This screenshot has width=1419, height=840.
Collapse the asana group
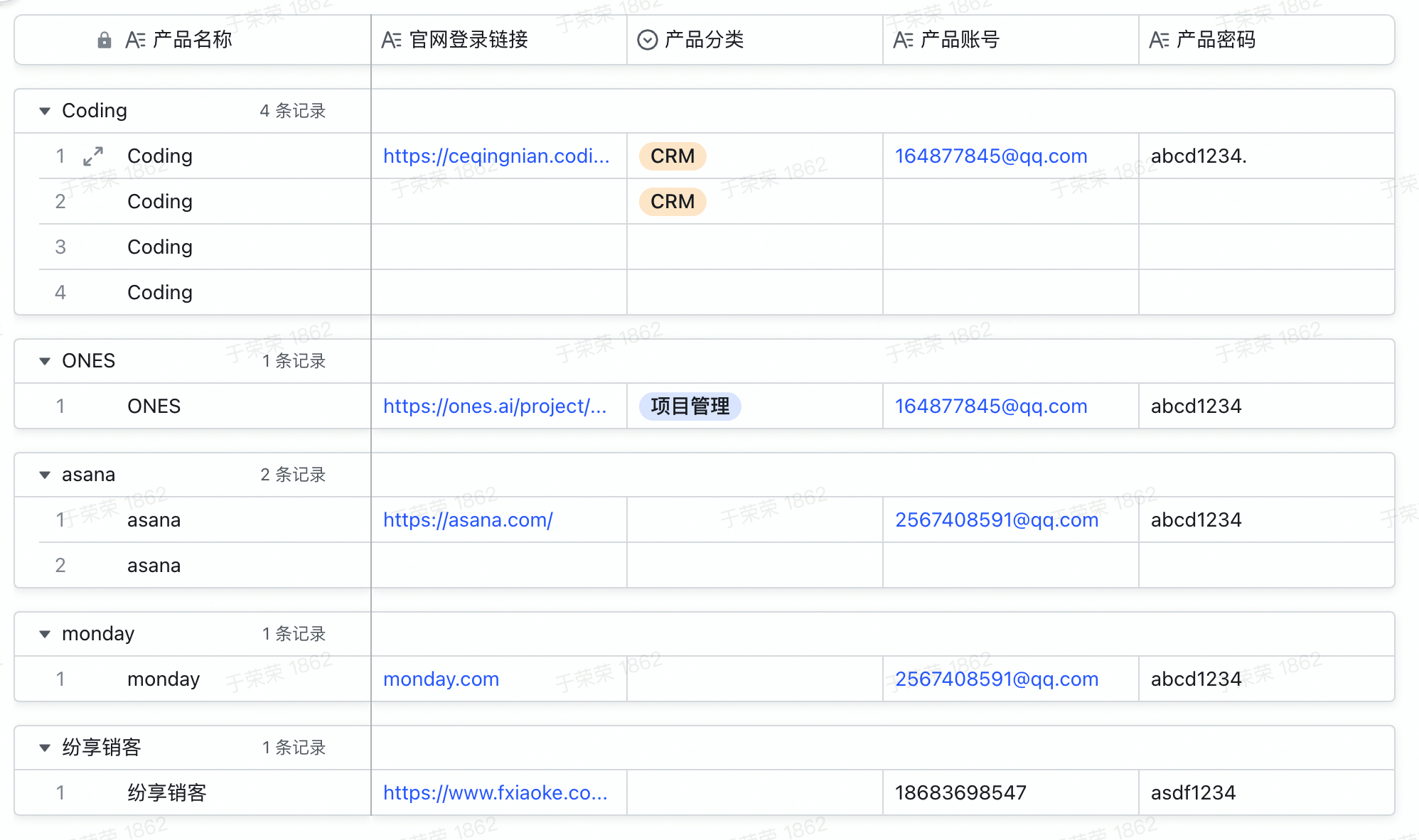45,475
